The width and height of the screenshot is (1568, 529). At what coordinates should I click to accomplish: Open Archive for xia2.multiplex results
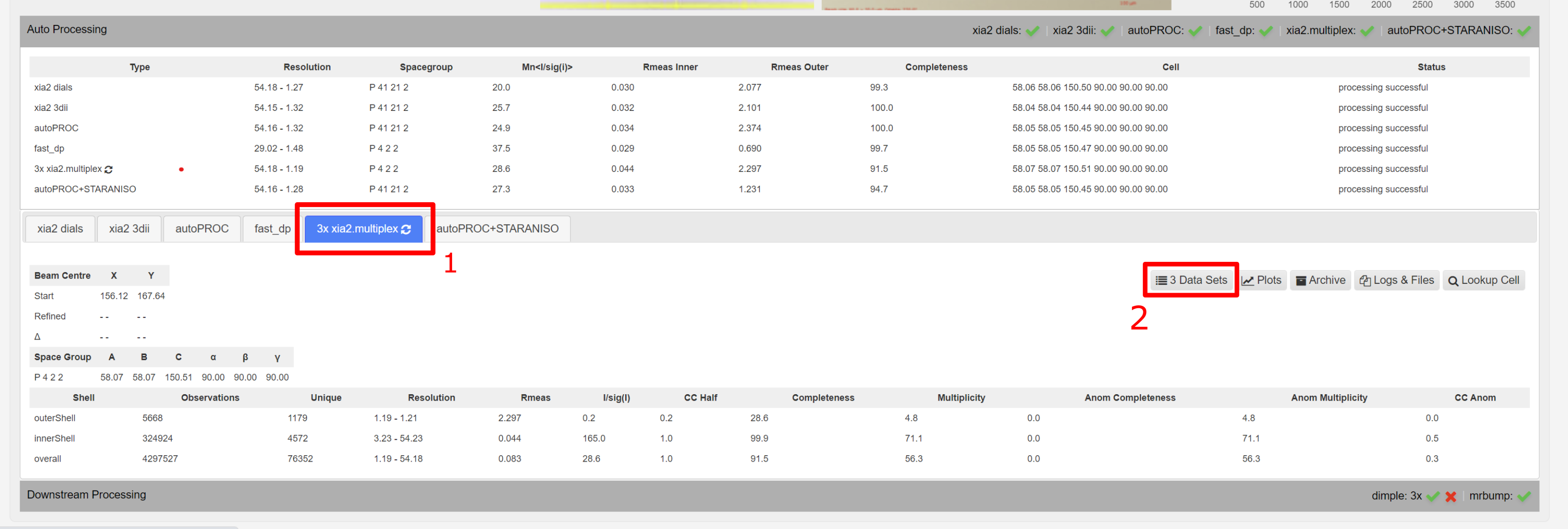point(1321,280)
